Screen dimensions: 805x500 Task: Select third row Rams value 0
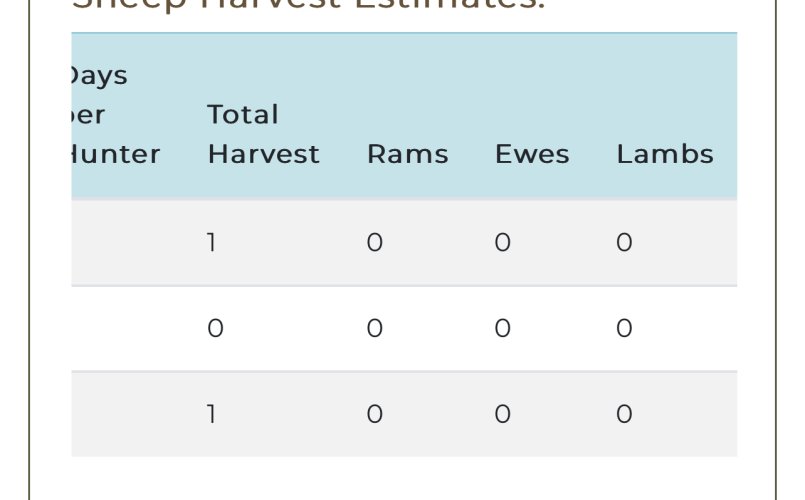point(375,414)
